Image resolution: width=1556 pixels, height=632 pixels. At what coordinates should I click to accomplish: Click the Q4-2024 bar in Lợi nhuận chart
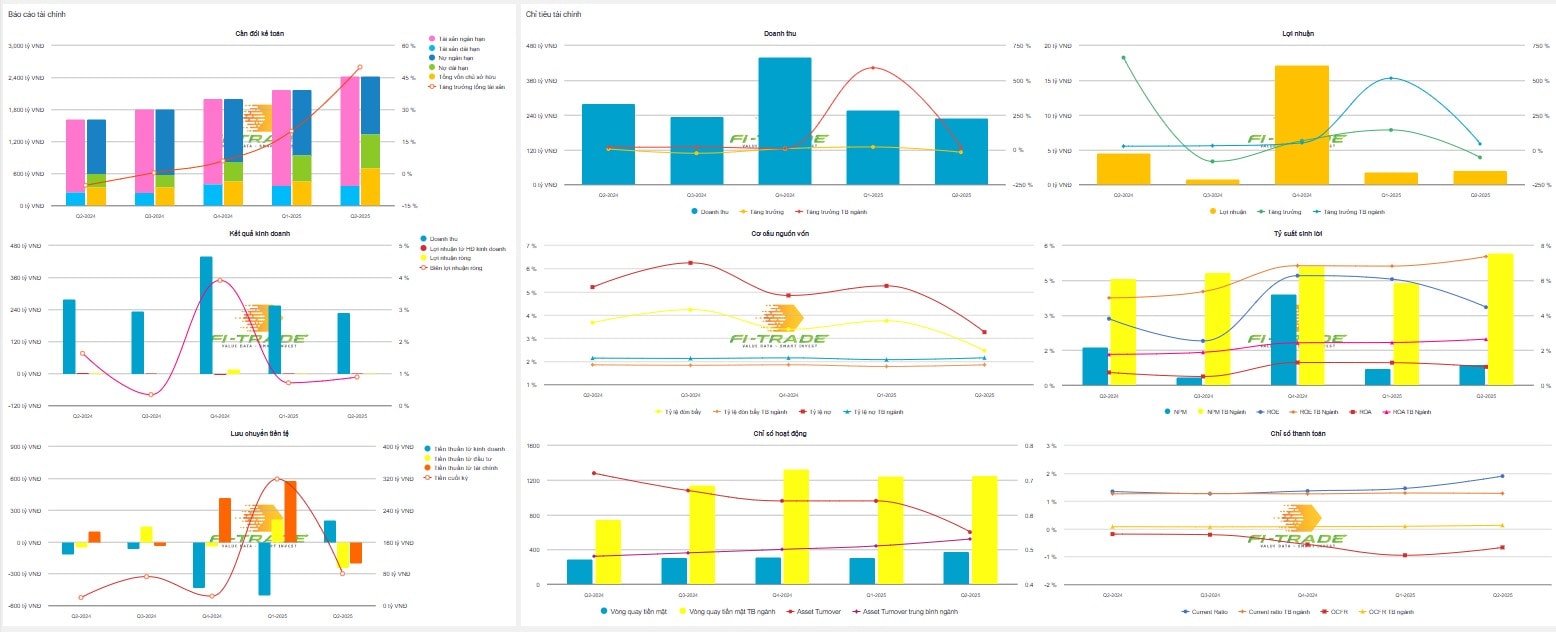(1301, 125)
